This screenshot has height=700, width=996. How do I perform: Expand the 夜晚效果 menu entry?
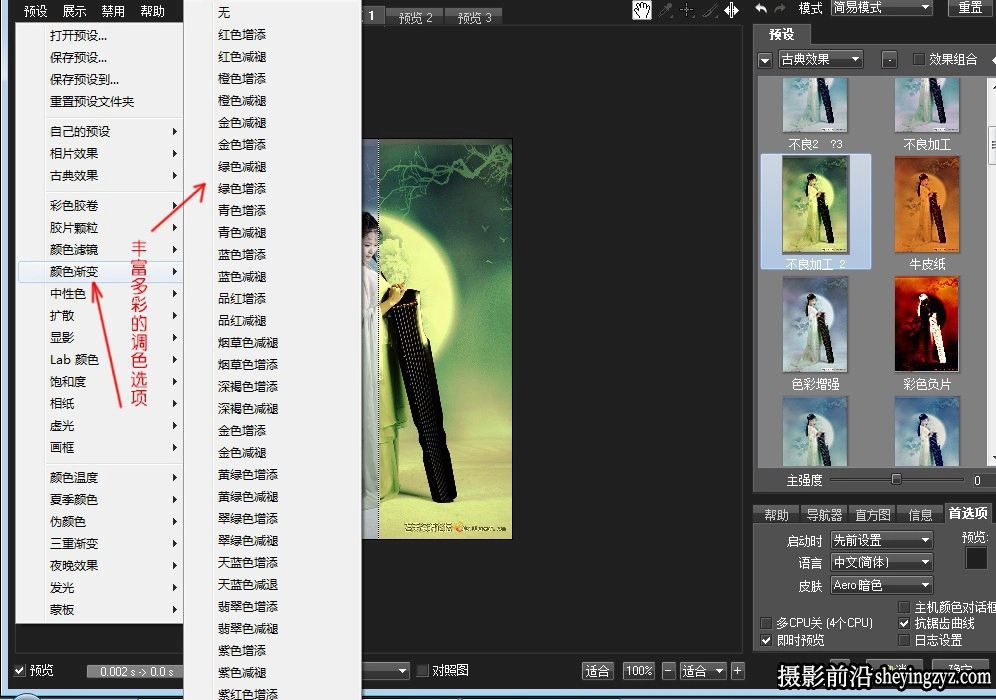pyautogui.click(x=100, y=565)
